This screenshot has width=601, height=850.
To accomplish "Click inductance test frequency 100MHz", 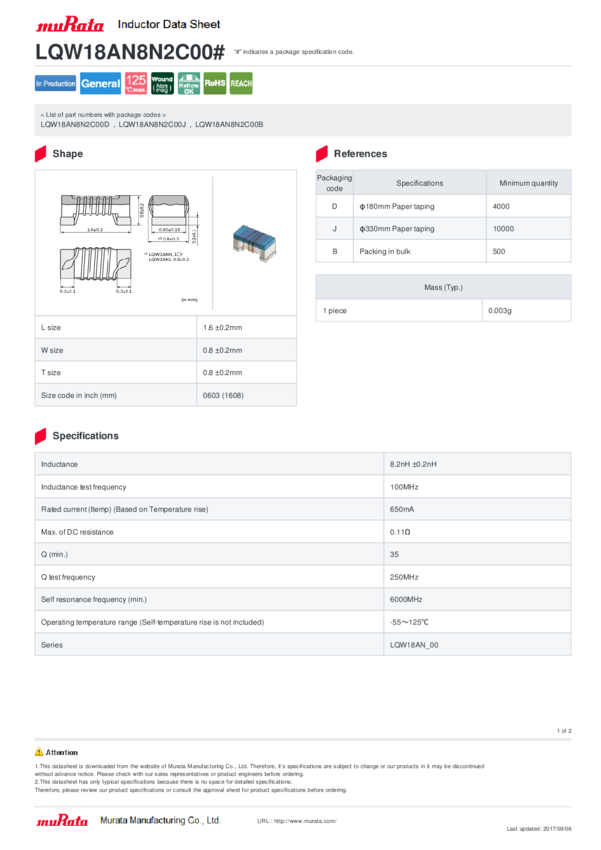I will [404, 487].
